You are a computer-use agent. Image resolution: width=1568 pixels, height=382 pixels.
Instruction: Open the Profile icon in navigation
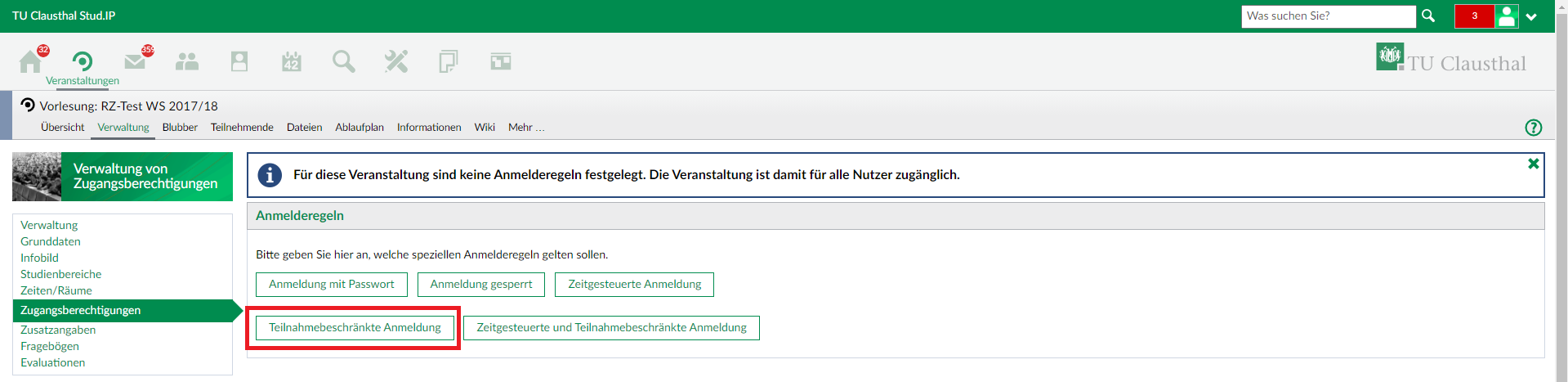239,61
